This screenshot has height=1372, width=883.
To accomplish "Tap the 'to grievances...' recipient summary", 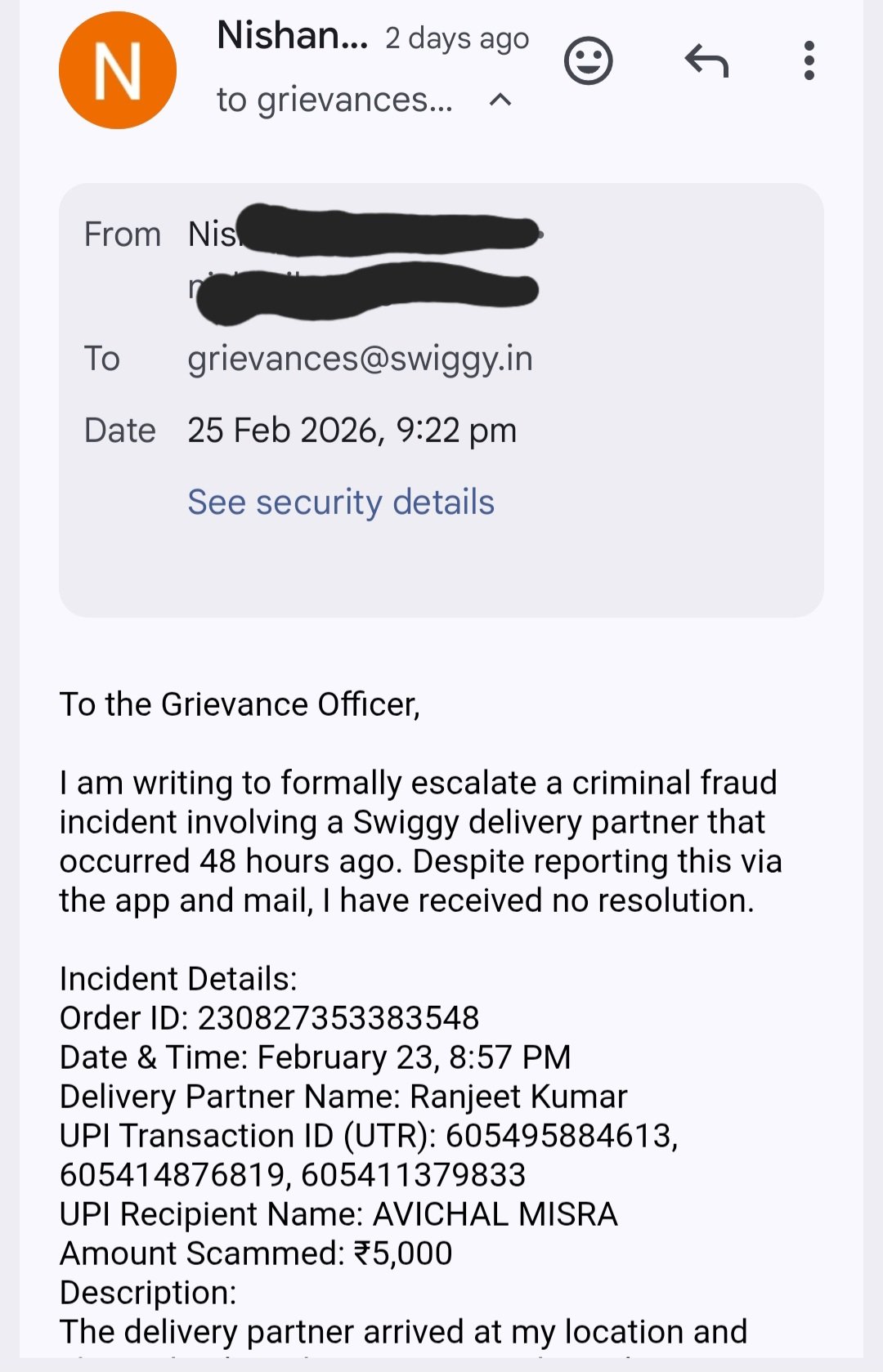I will [334, 101].
